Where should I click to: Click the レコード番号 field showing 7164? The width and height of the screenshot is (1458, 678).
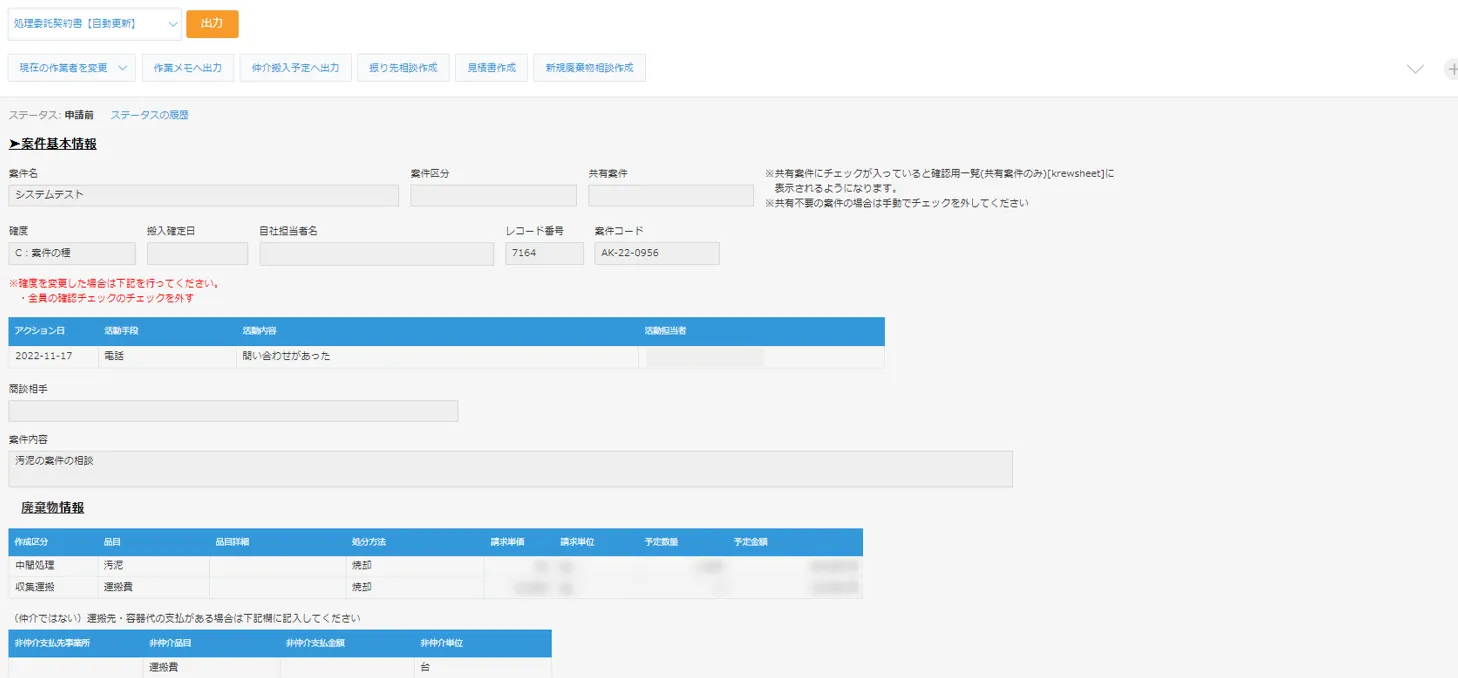click(544, 253)
